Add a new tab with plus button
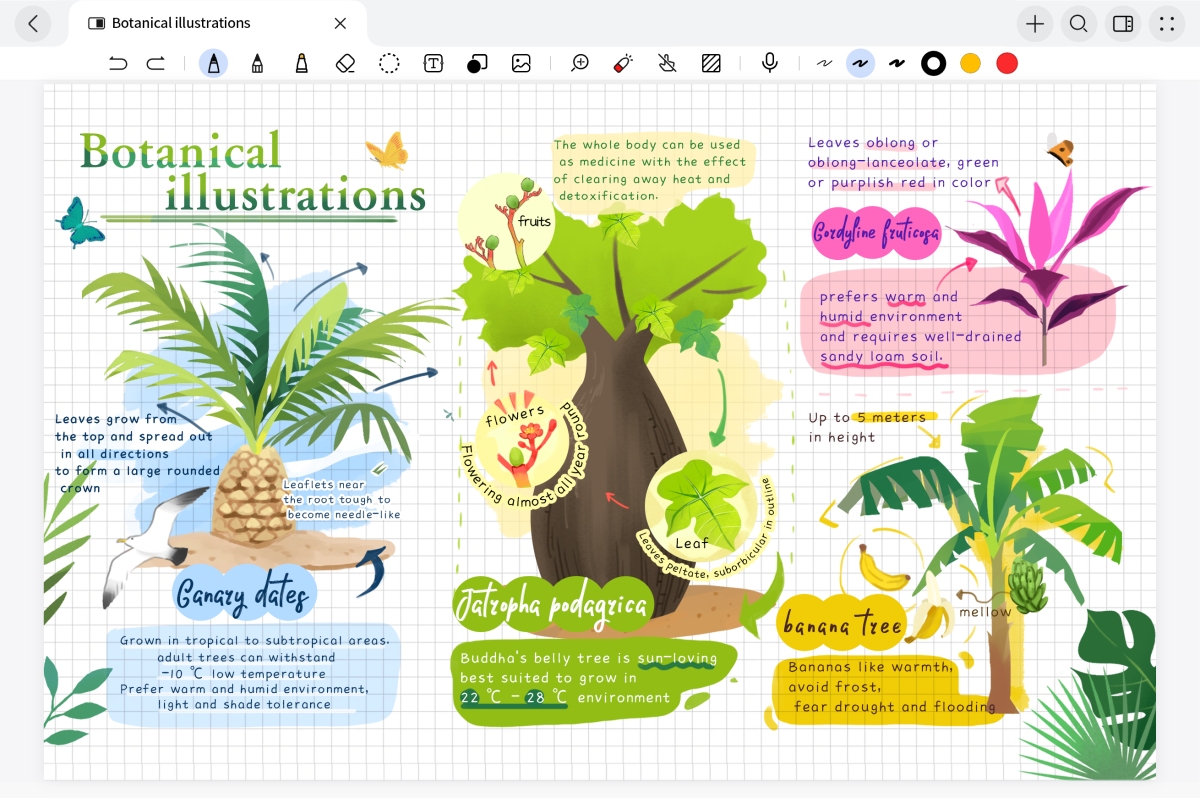Viewport: 1200px width, 798px height. click(x=1035, y=24)
